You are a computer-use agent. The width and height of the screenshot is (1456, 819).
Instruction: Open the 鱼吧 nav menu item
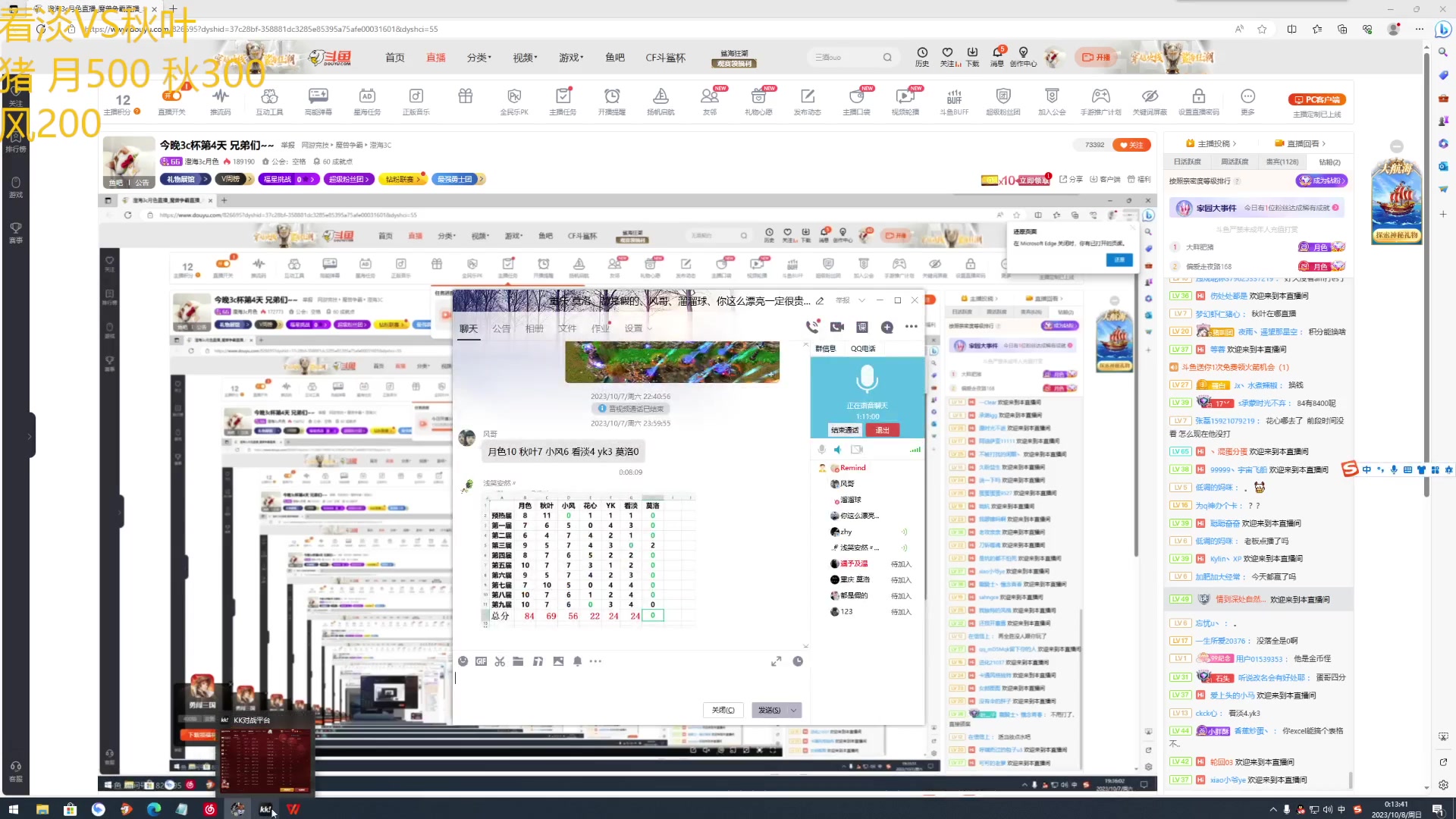615,58
